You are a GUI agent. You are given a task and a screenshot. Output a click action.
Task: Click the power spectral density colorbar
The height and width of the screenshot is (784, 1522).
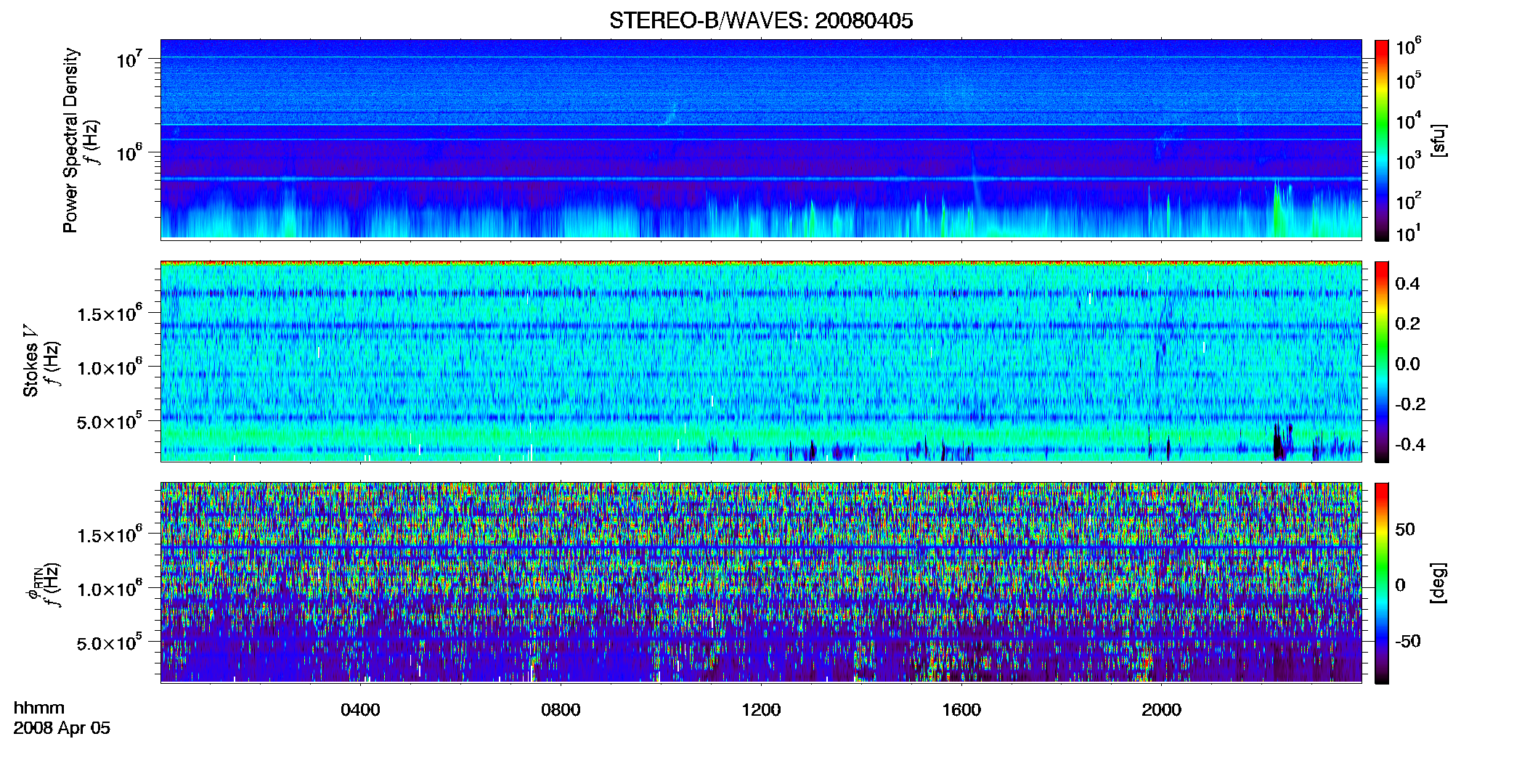pos(1382,140)
